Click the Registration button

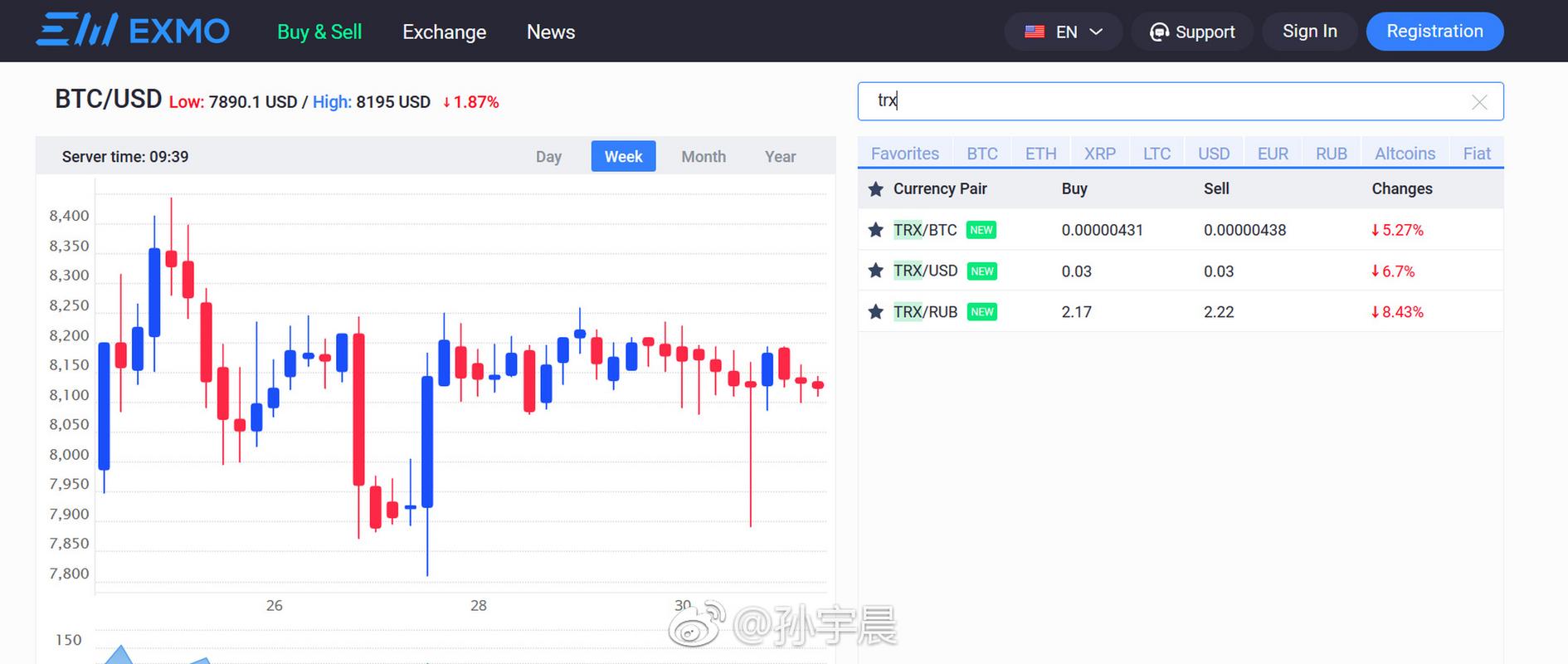tap(1434, 32)
